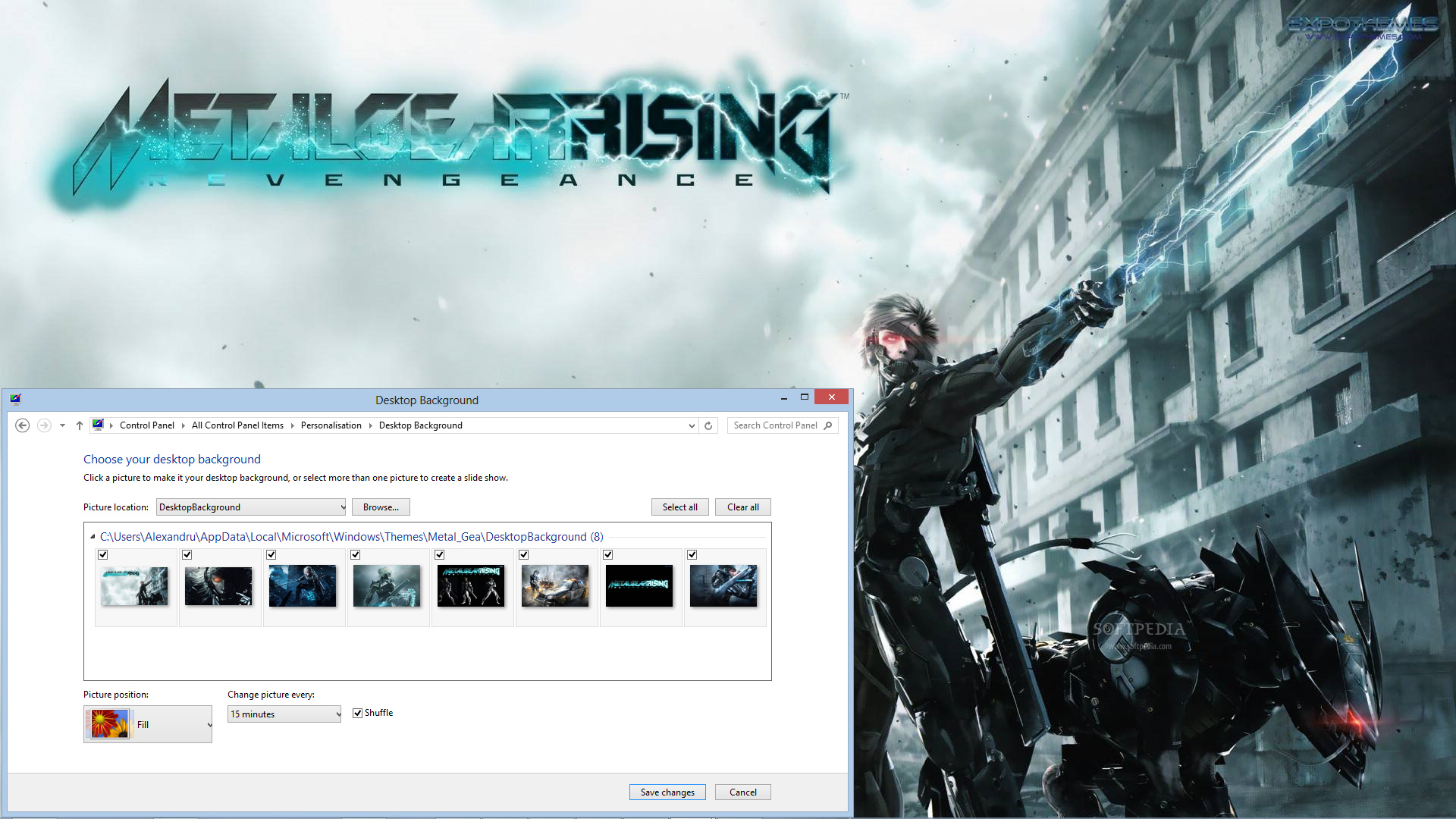
Task: Uncheck the fifth wallpaper's checkbox
Action: click(440, 555)
